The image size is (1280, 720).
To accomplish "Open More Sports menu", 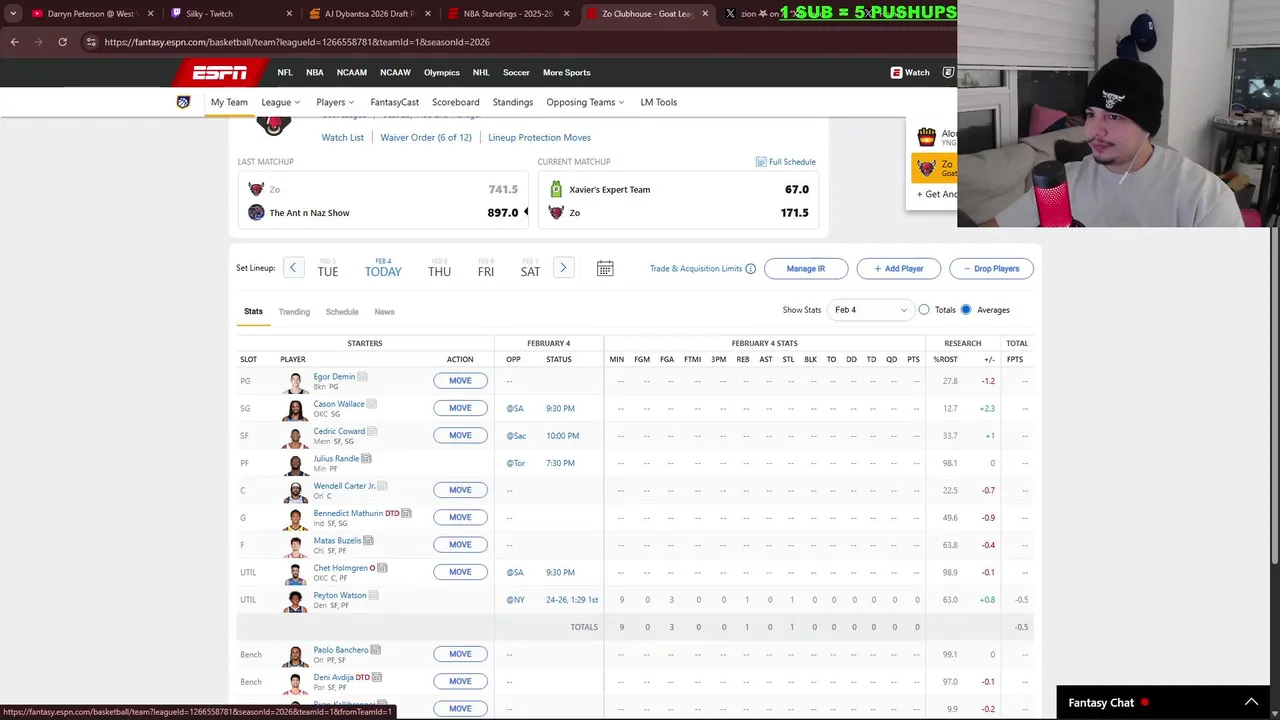I will pos(566,72).
